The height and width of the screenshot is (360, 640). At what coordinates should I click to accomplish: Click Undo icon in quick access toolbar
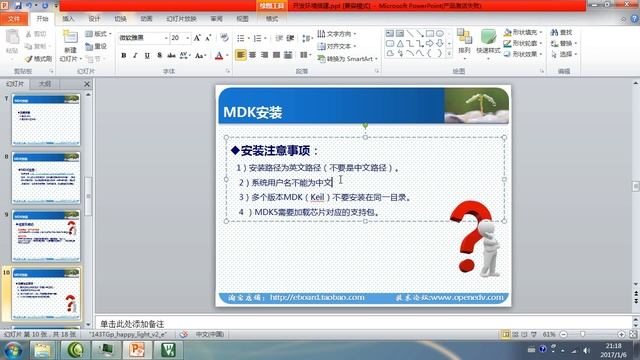[29, 6]
